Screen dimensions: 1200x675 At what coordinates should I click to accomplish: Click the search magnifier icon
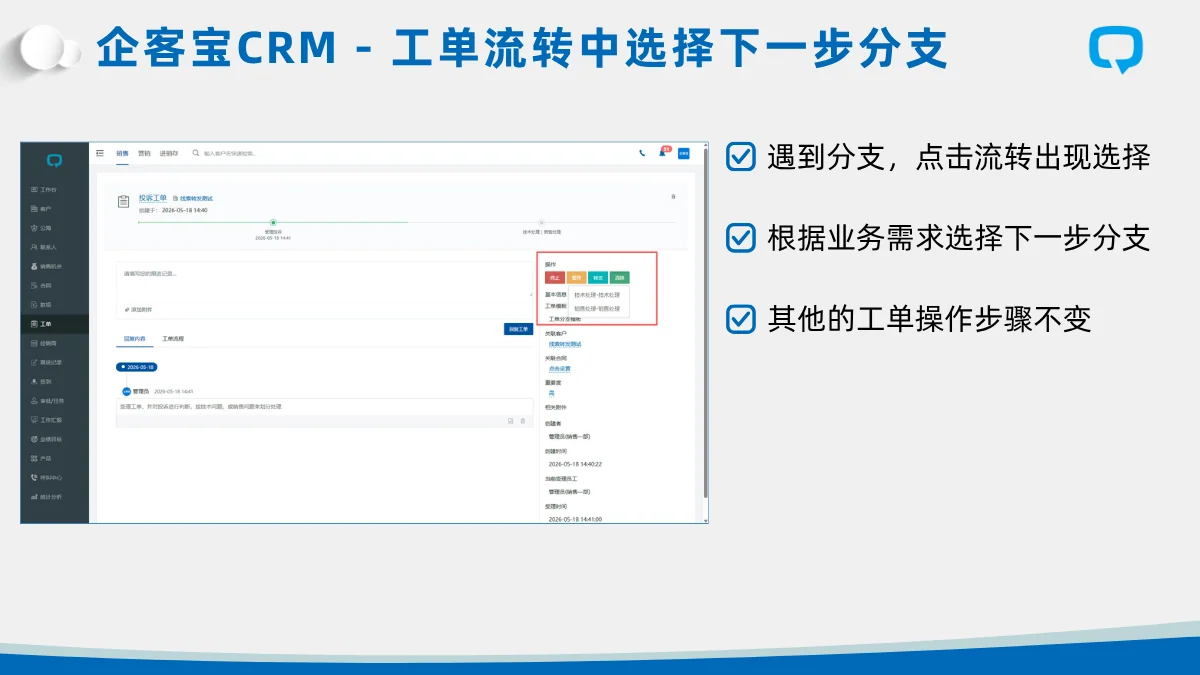[x=196, y=153]
